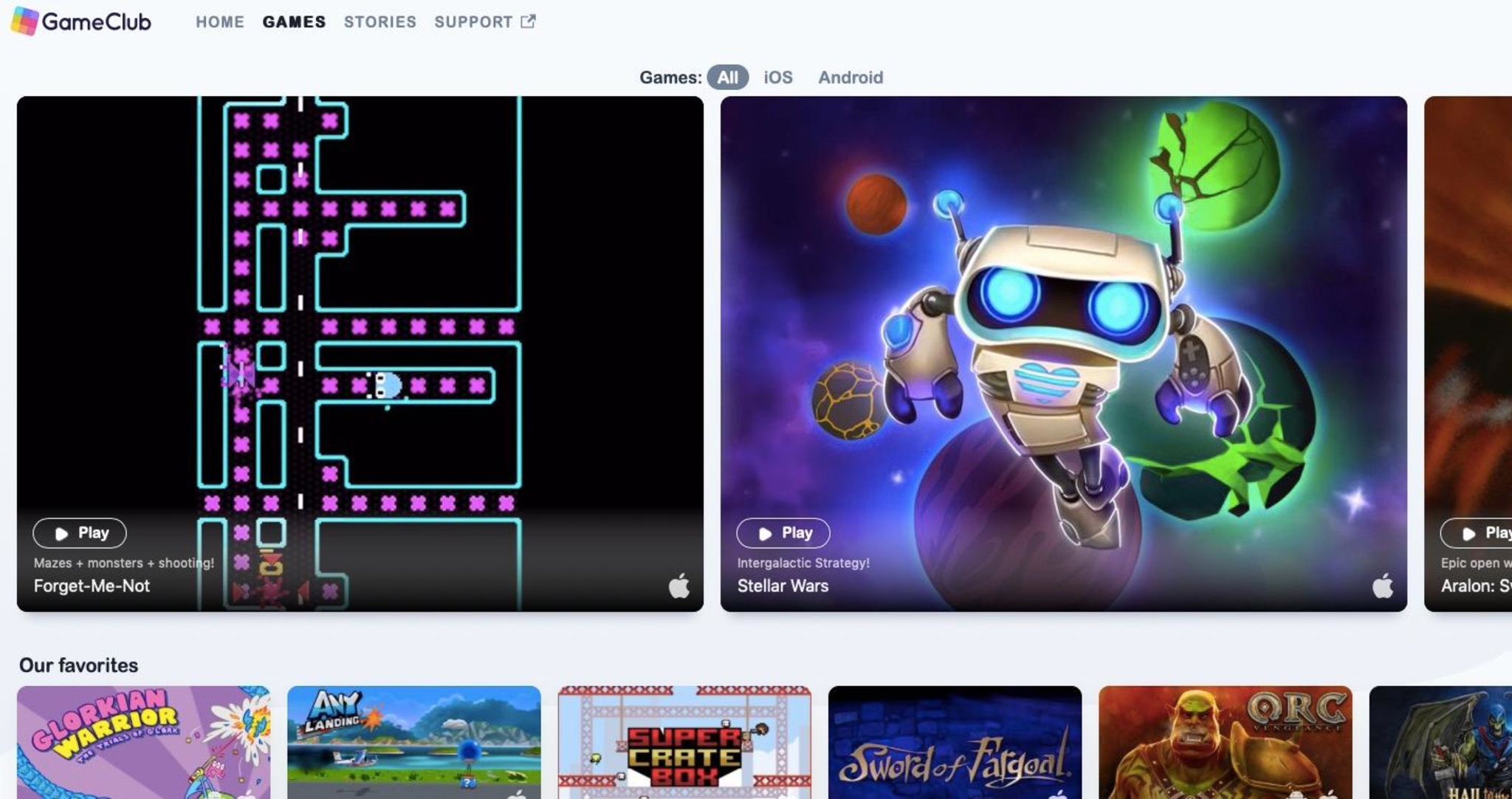Click the Apple icon on Forget-Me-Not card
The width and height of the screenshot is (1512, 799).
[679, 586]
